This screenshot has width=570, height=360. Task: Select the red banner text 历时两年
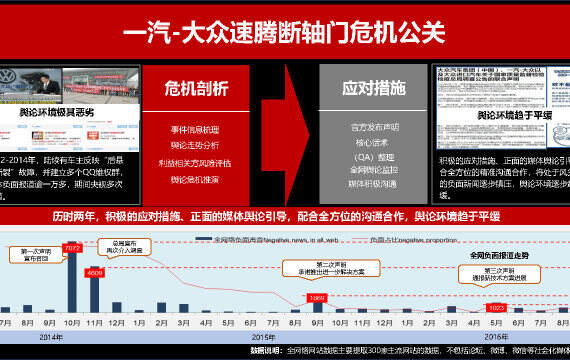tap(276, 217)
